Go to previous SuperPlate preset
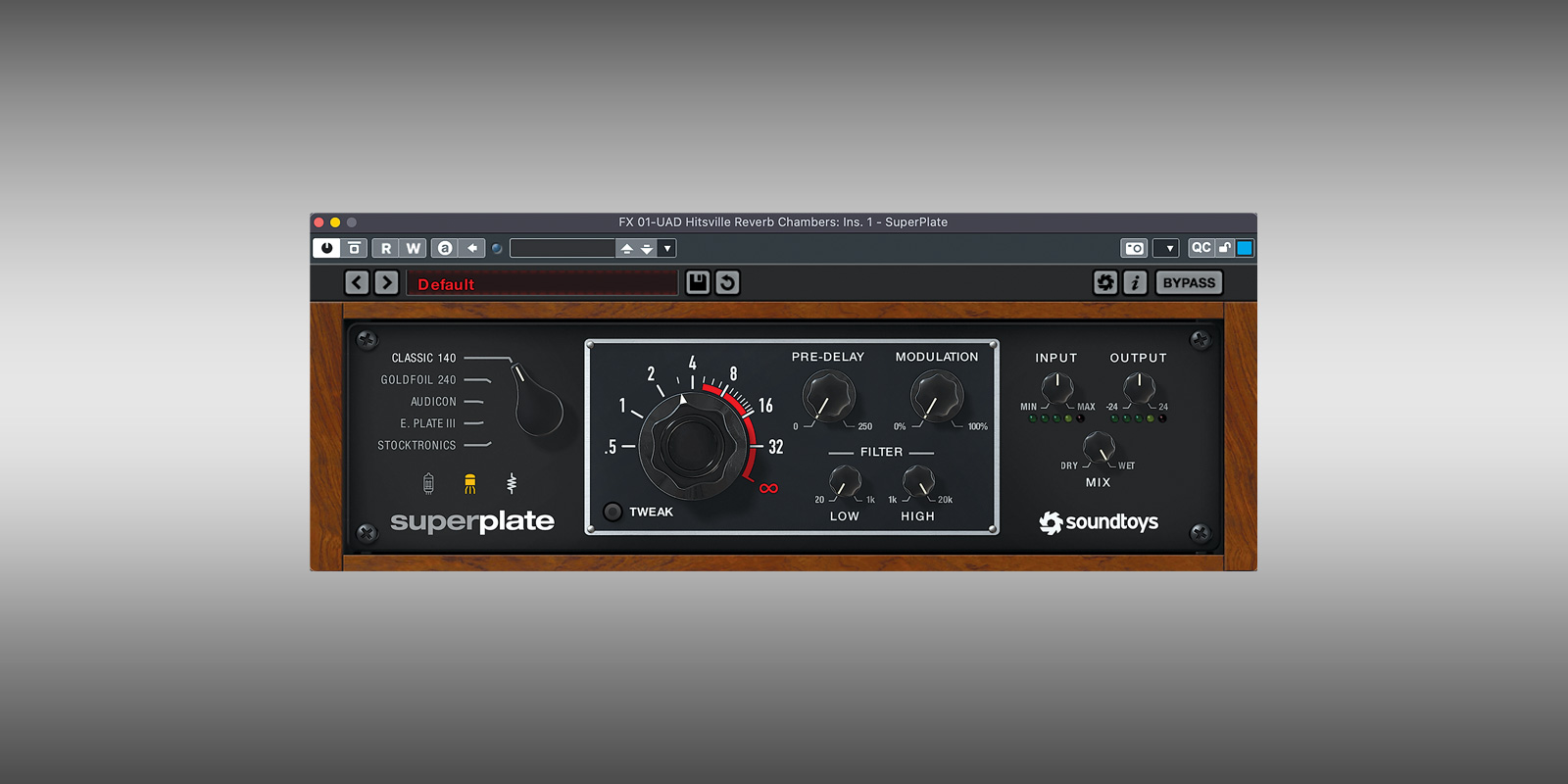The width and height of the screenshot is (1568, 784). click(357, 283)
